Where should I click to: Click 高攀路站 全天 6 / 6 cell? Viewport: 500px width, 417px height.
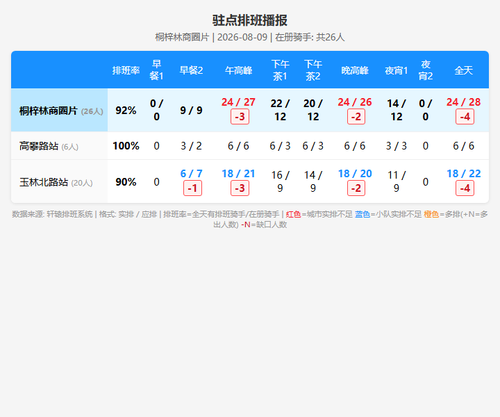tap(464, 146)
